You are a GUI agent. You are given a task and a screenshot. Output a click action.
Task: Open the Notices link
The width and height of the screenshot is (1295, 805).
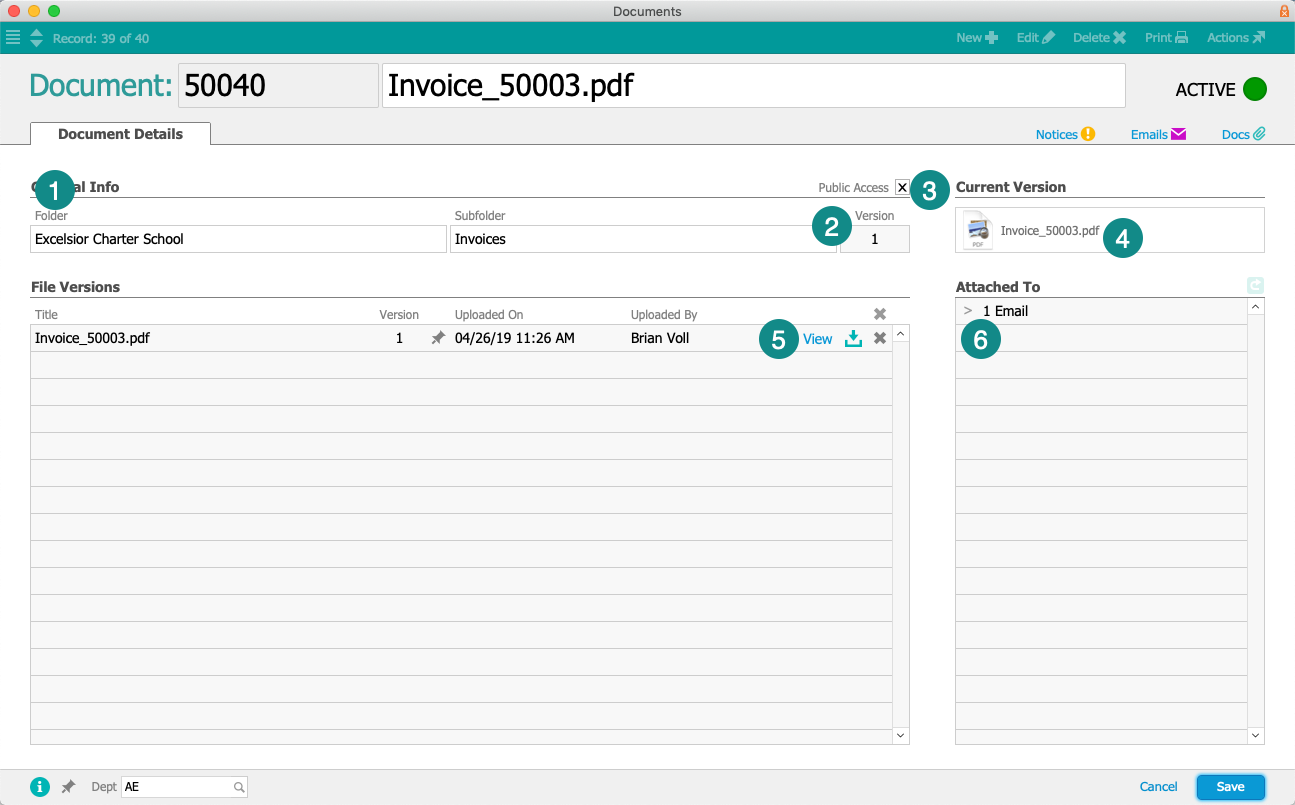tap(1065, 134)
